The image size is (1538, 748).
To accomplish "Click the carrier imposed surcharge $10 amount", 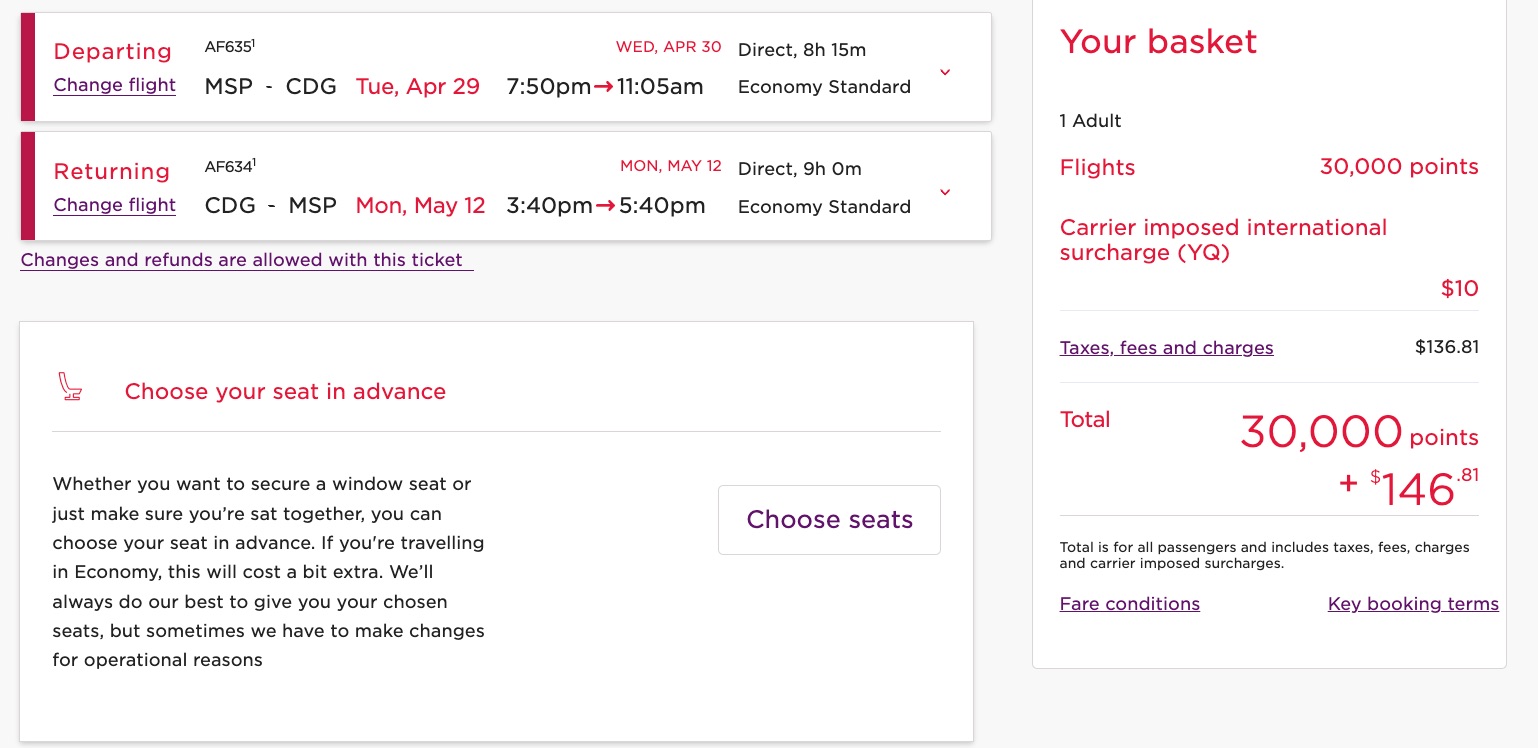I will coord(1460,288).
